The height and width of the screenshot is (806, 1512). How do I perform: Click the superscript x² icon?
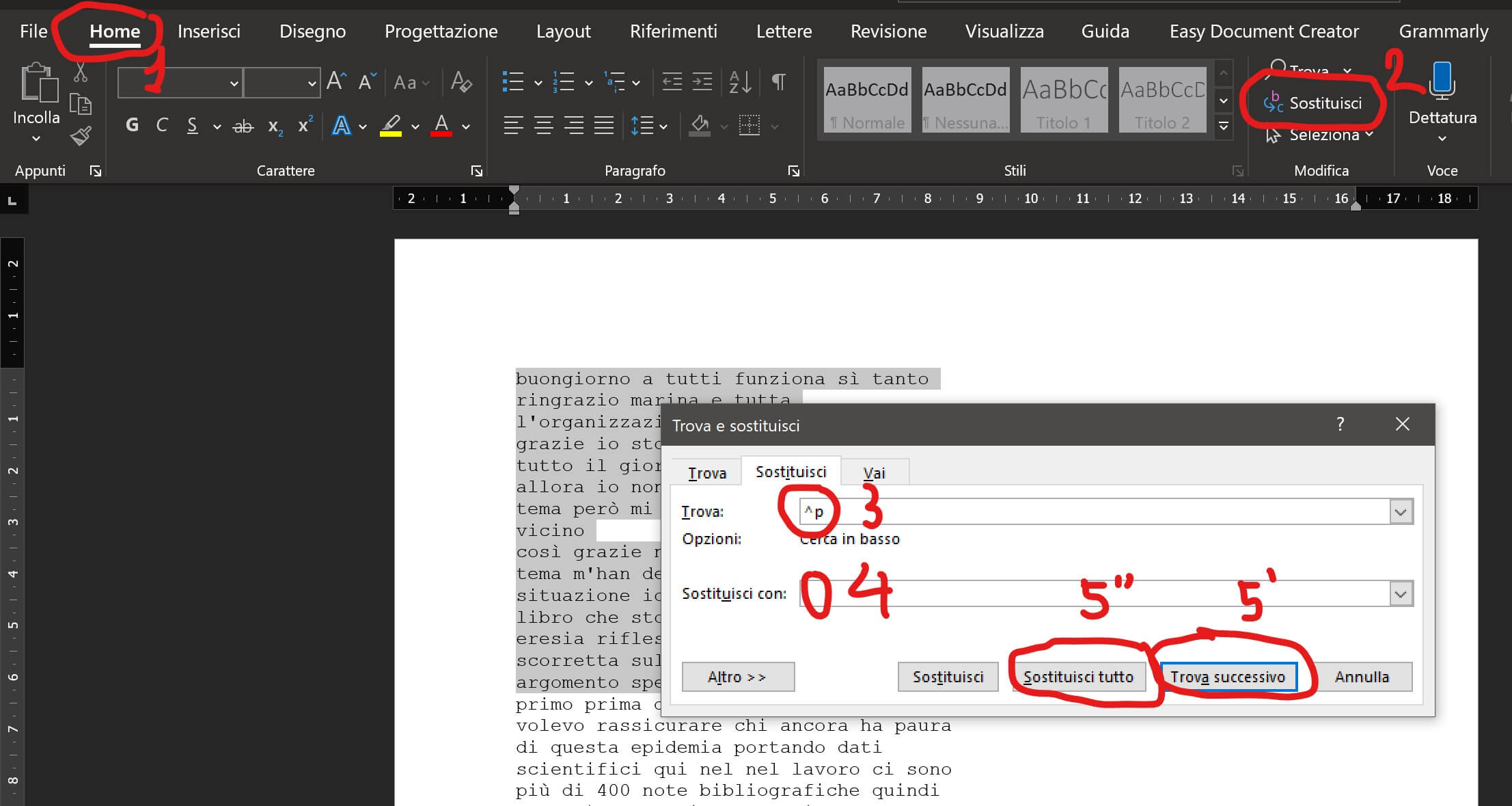click(305, 126)
